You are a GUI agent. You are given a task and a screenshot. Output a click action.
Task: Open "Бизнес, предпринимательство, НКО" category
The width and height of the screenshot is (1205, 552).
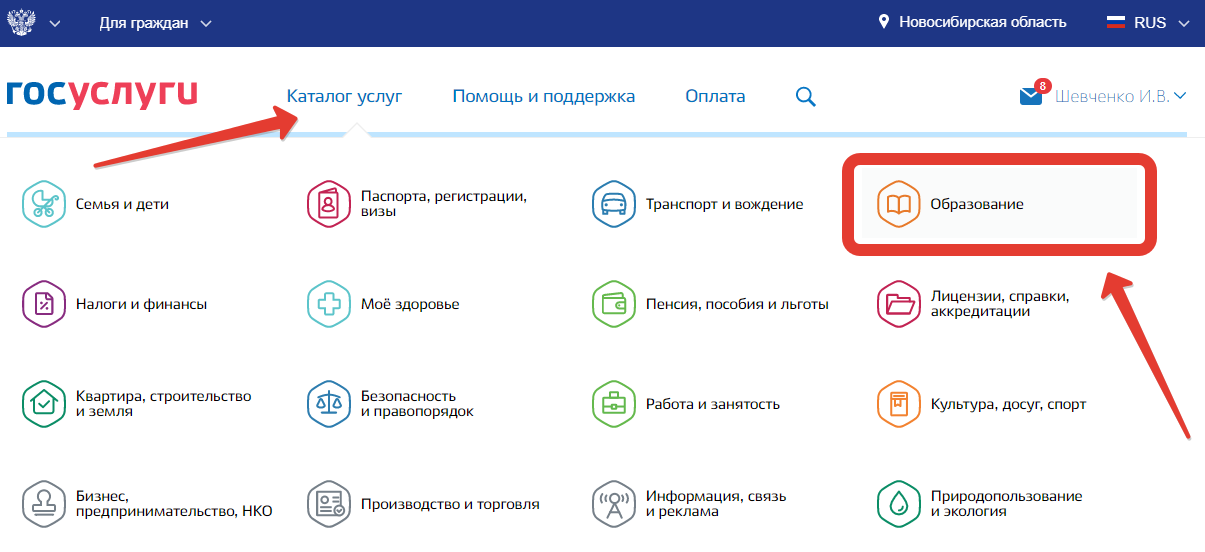click(174, 504)
